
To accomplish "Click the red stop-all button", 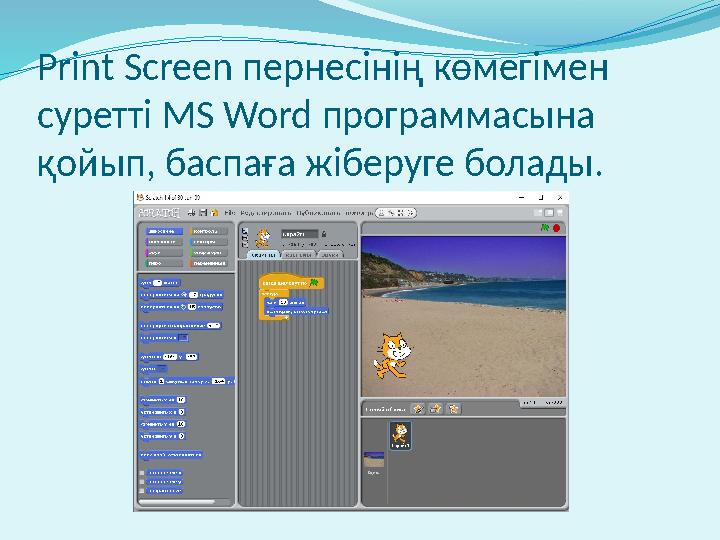I will point(557,228).
